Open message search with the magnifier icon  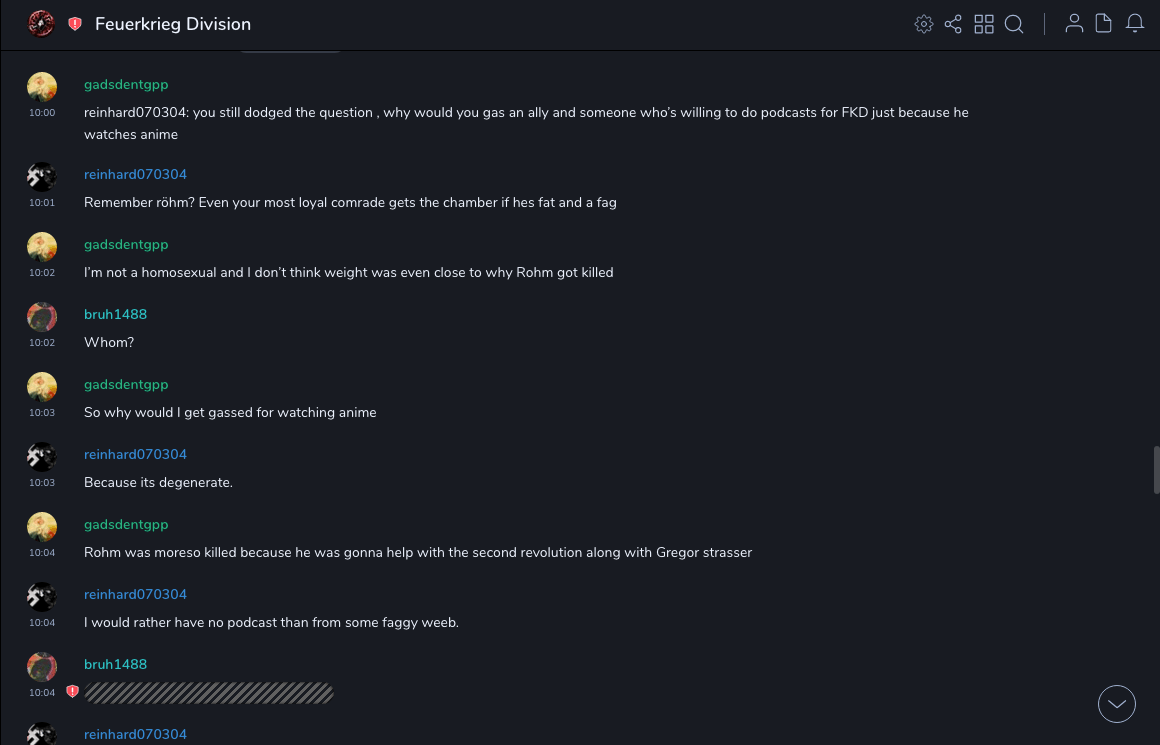tap(1014, 24)
